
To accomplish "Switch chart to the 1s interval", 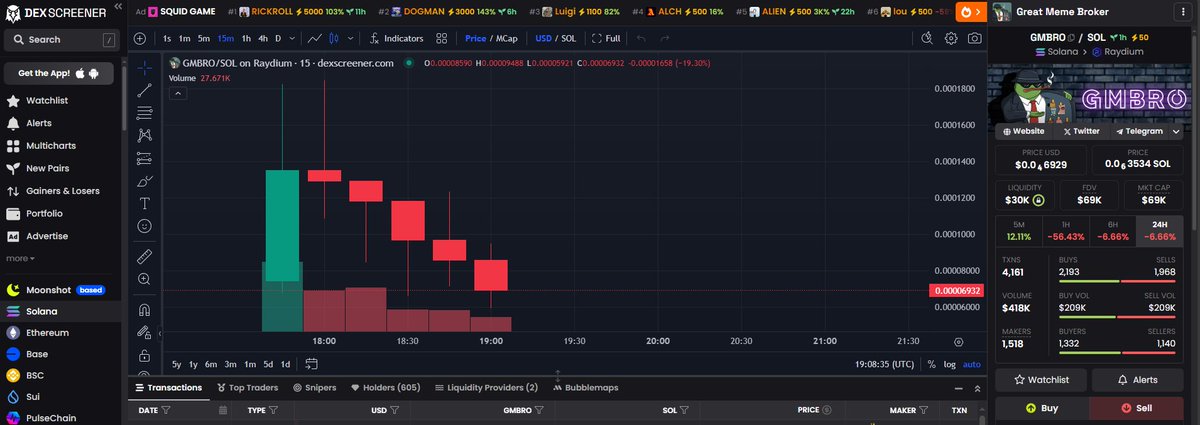I will (167, 38).
